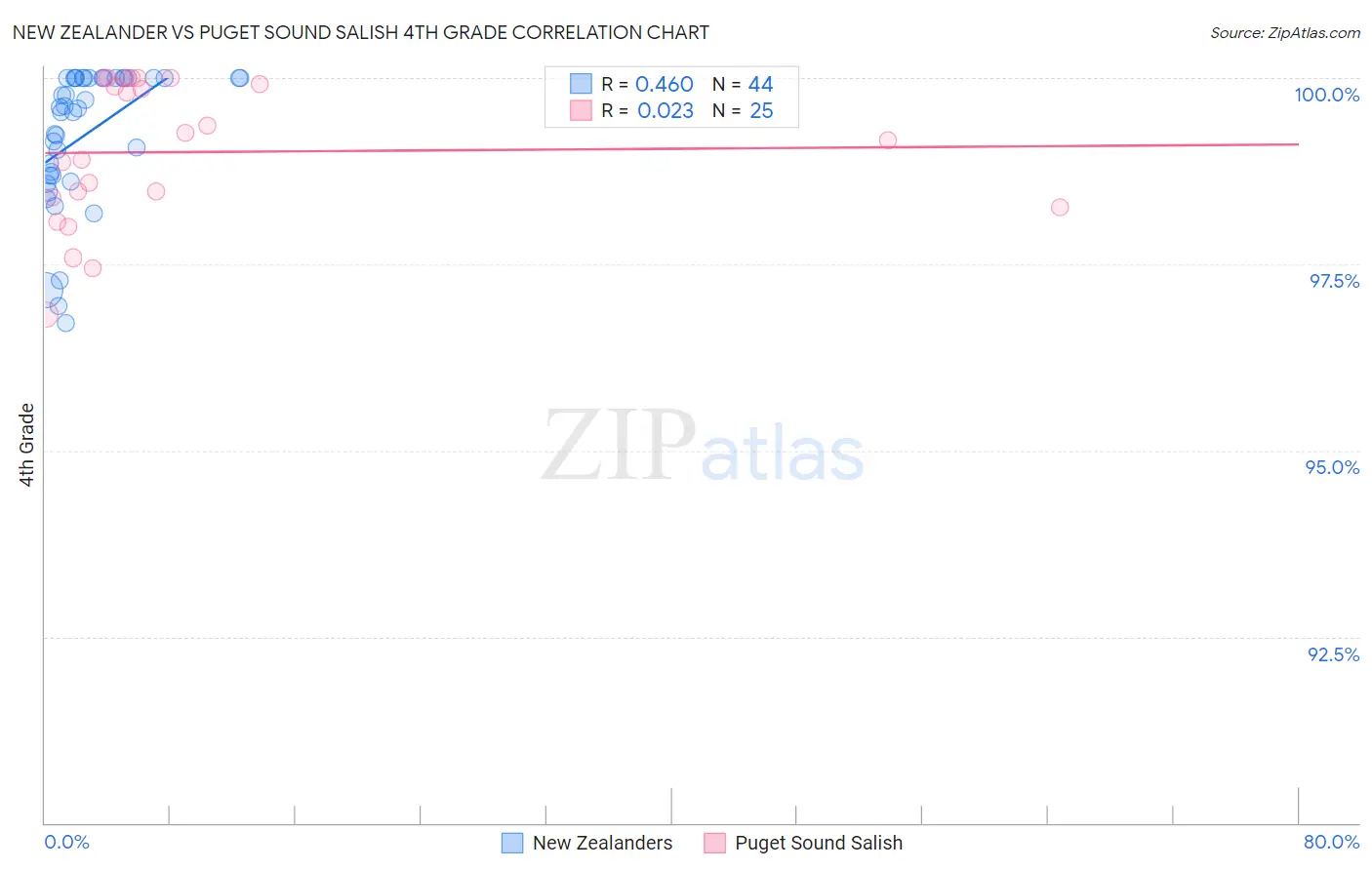Viewport: 1372px width, 870px height.
Task: Select the Puget Sound Salish legend label
Action: point(819,843)
